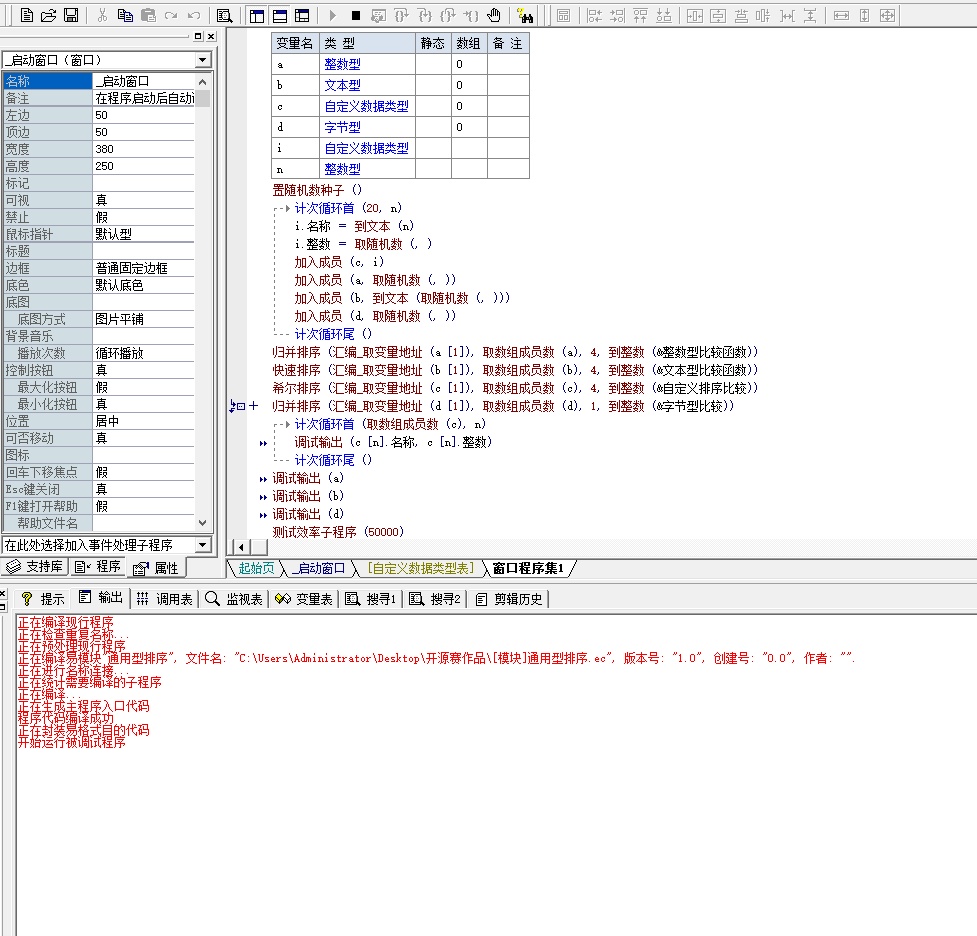Open the 起始页 editor tab
This screenshot has width=977, height=936.
256,568
